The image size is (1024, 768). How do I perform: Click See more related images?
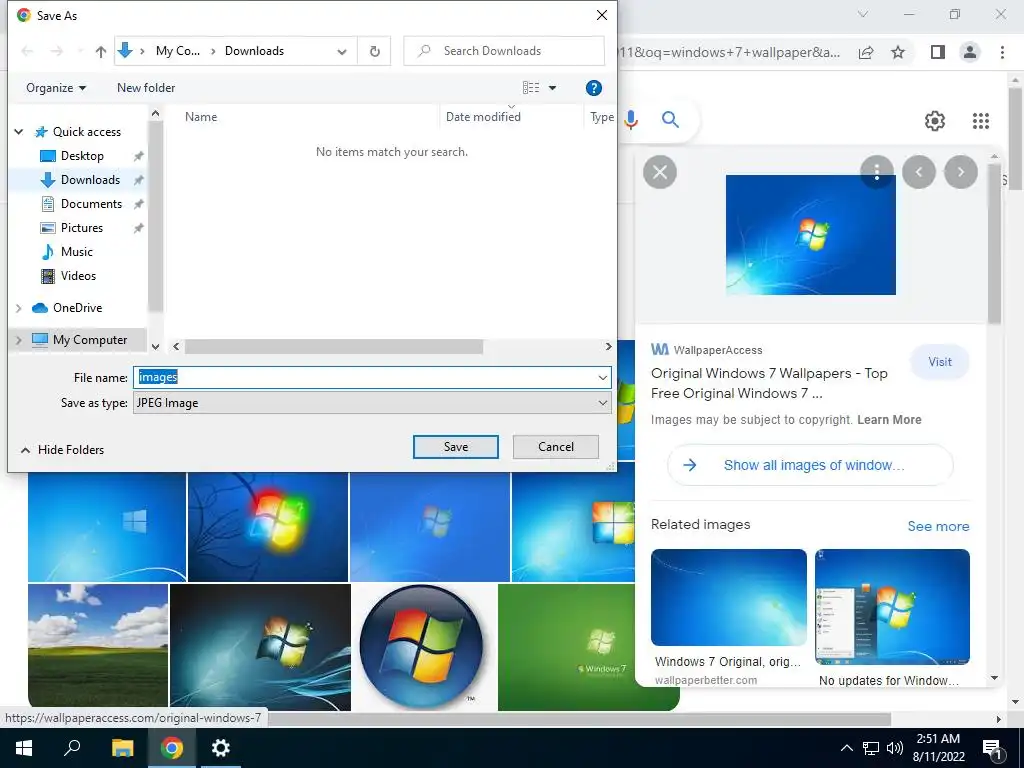[x=938, y=526]
